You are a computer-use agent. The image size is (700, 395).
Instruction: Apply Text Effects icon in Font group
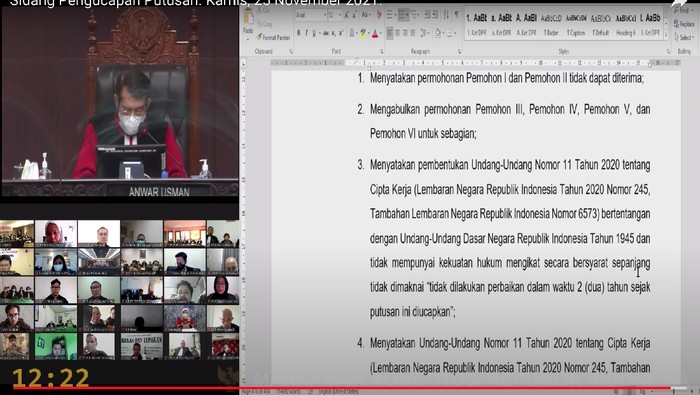click(352, 33)
